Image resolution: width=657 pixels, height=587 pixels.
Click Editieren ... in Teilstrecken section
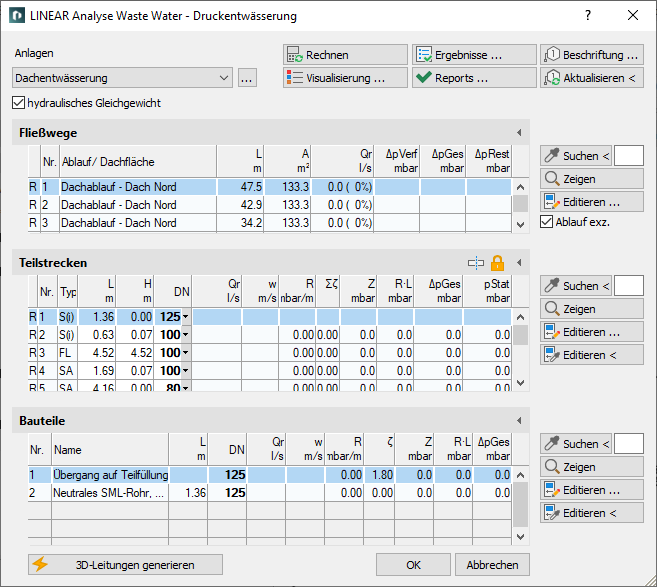pos(592,332)
